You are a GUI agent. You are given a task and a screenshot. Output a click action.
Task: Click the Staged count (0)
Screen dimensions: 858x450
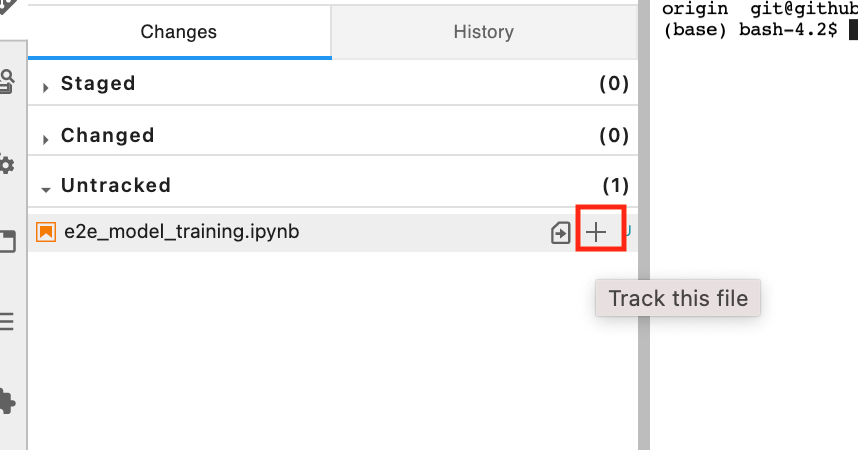coord(613,84)
